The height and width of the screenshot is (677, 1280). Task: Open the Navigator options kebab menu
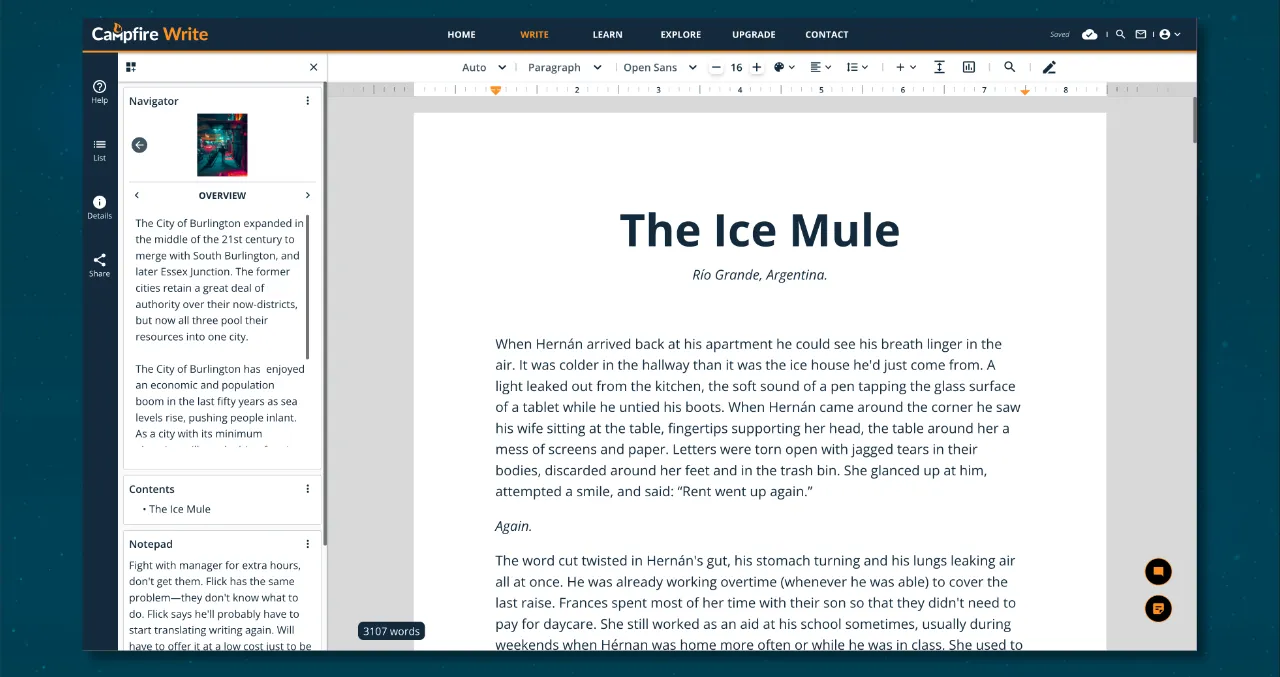307,101
